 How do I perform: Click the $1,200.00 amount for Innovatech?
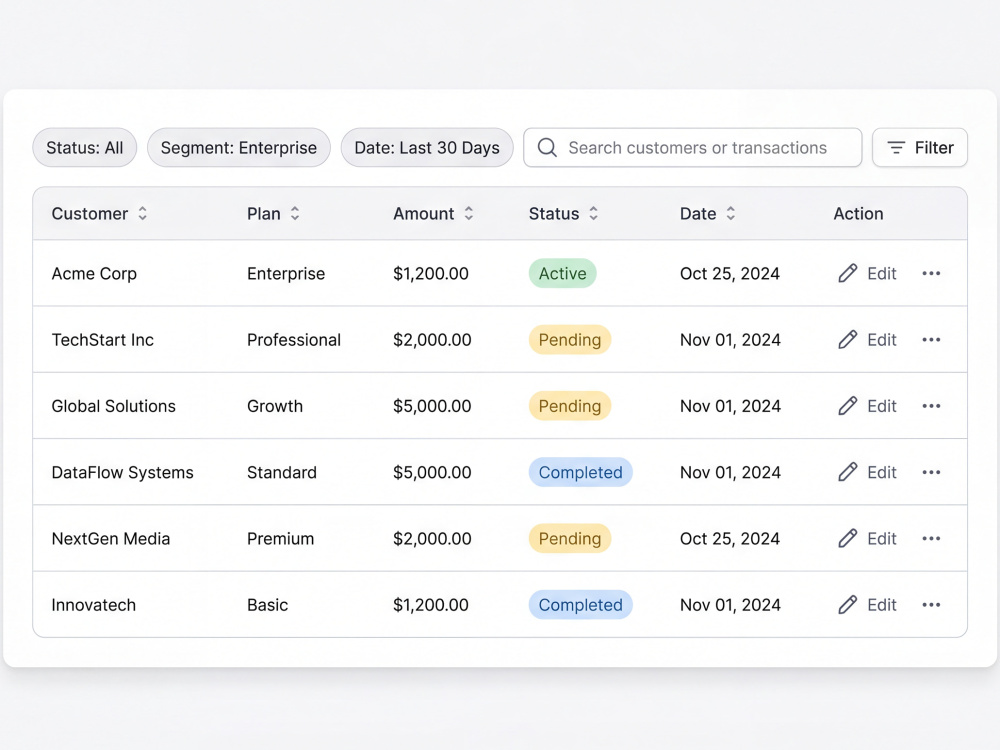point(430,605)
